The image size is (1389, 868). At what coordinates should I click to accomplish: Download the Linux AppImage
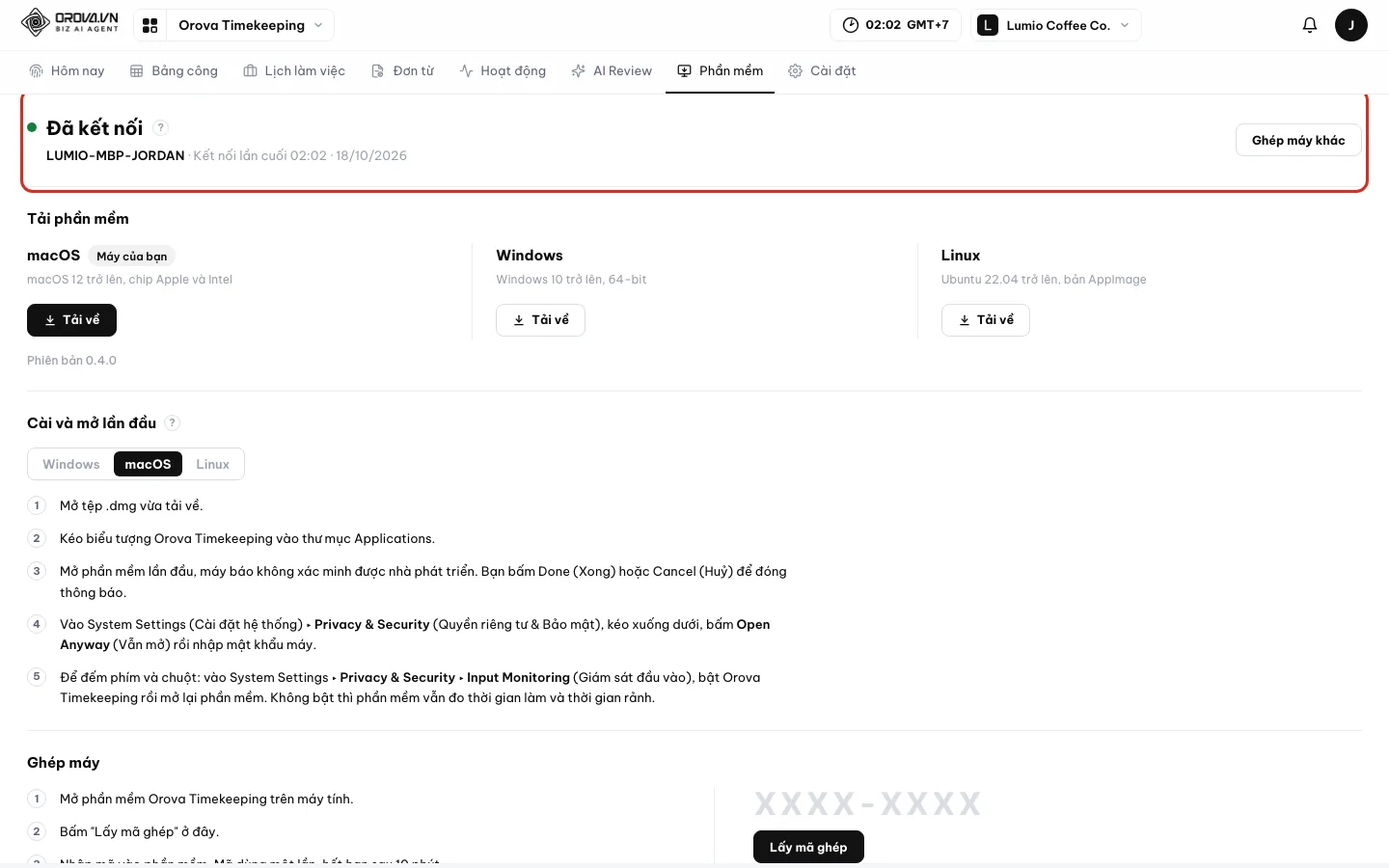tap(985, 320)
